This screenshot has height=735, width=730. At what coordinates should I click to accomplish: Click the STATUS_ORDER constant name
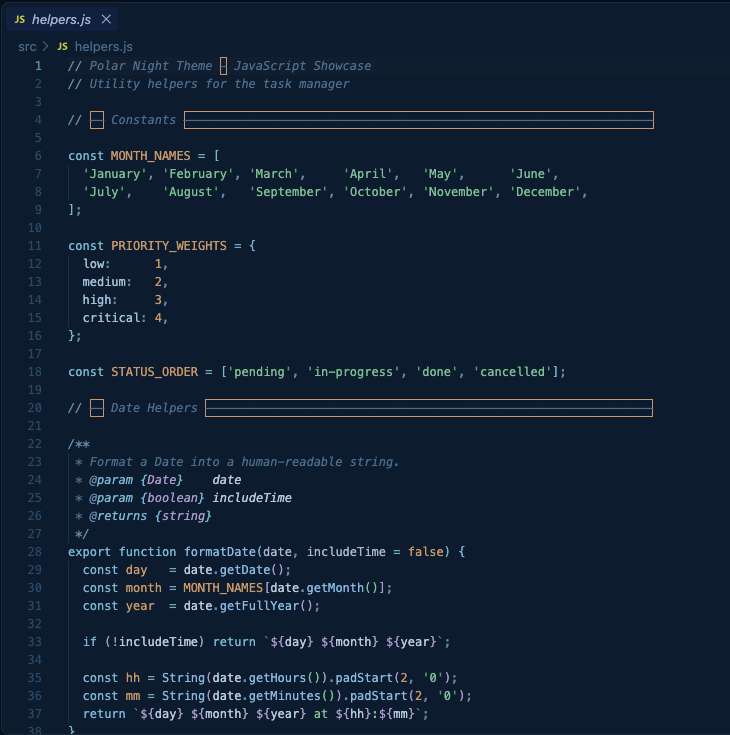[x=154, y=372]
